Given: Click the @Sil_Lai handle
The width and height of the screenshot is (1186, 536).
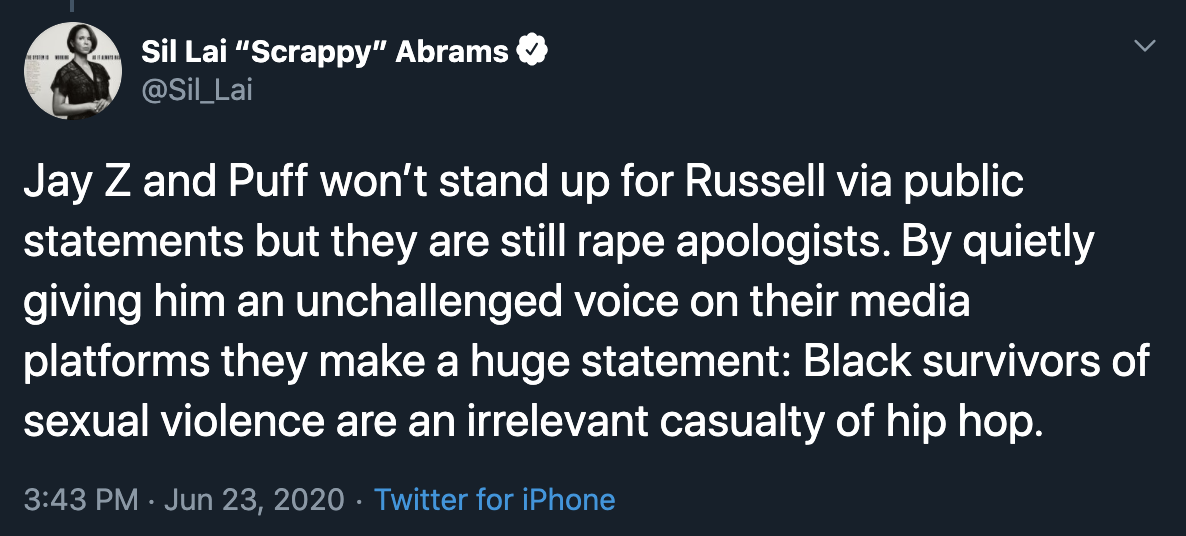Looking at the screenshot, I should (x=198, y=90).
